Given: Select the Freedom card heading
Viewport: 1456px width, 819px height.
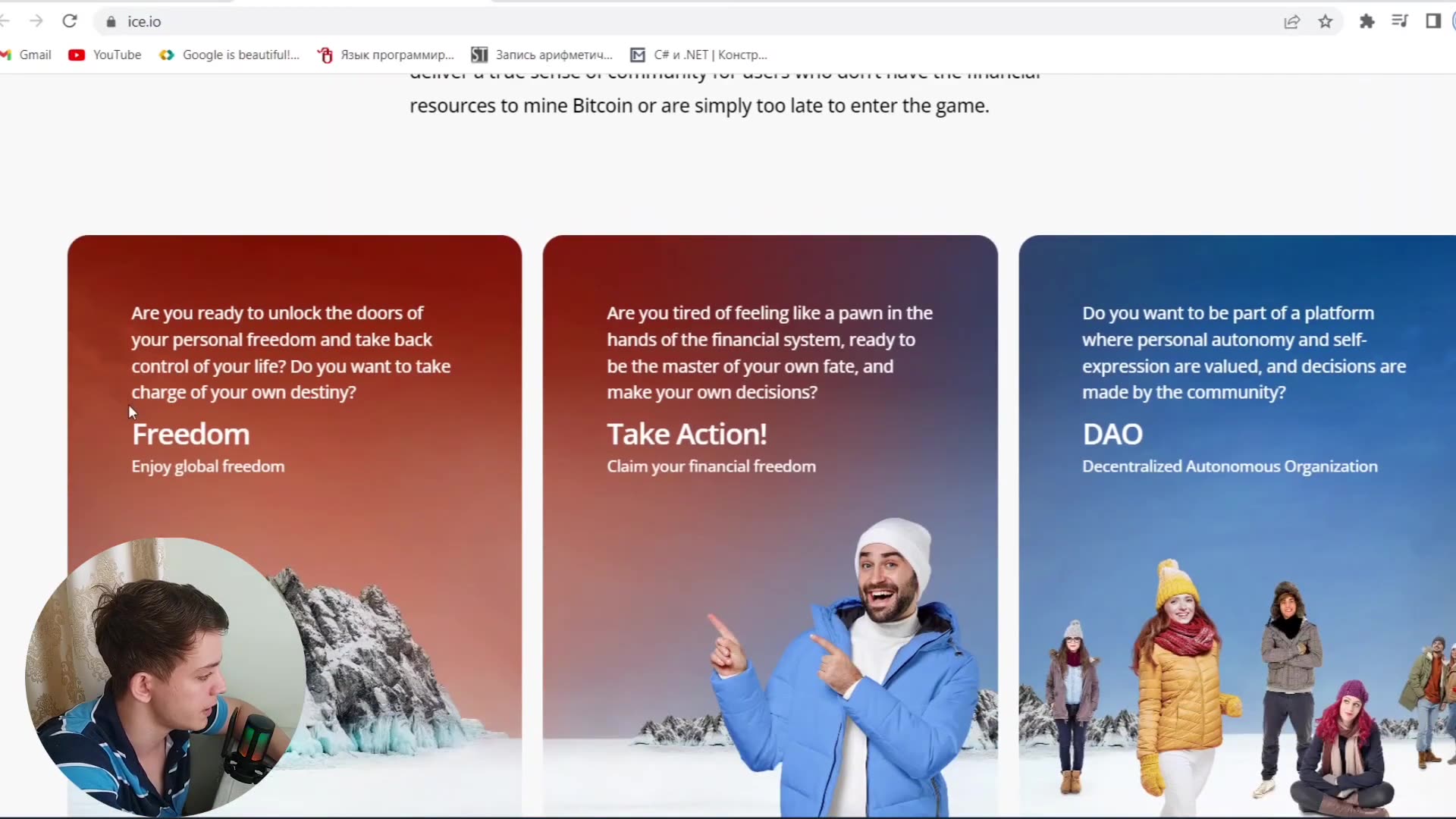Looking at the screenshot, I should point(190,435).
